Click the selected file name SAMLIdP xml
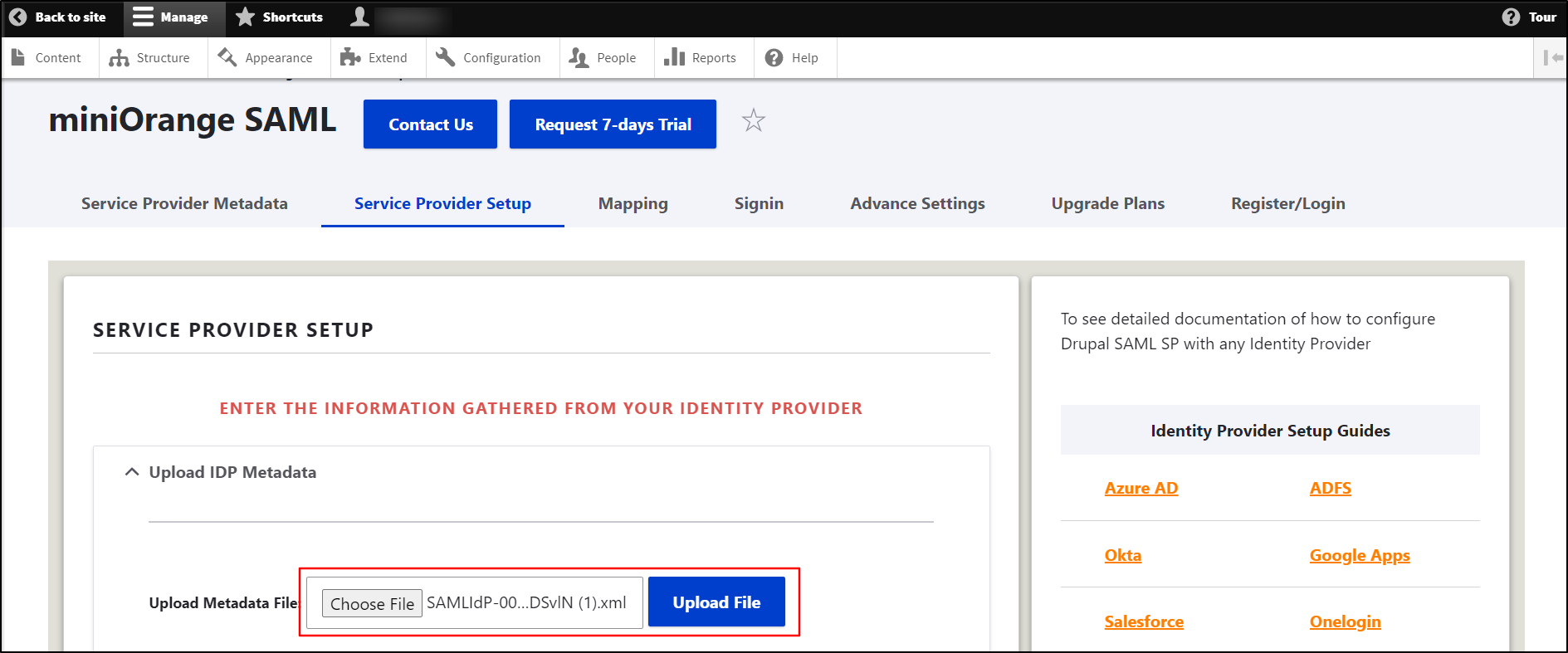 (526, 603)
